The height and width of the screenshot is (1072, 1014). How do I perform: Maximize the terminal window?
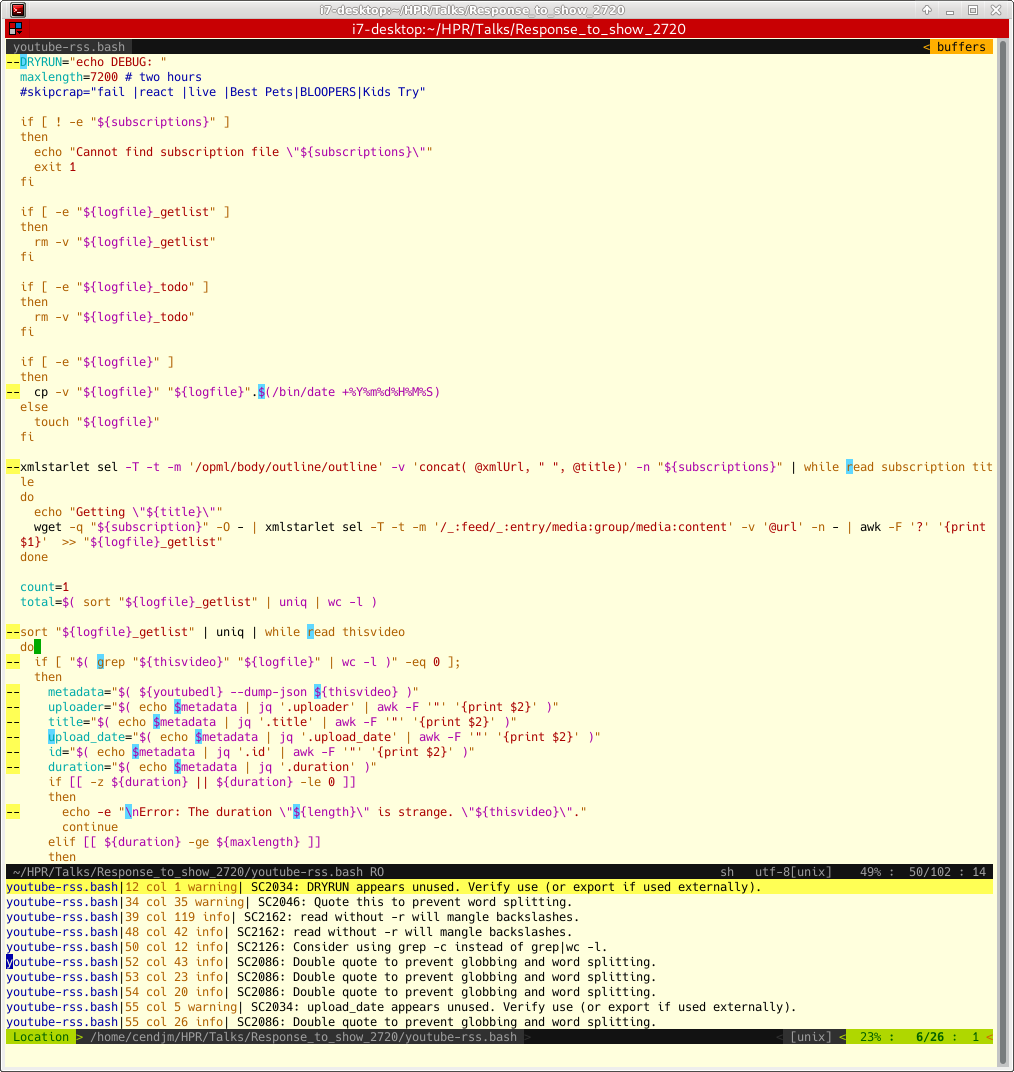coord(973,10)
